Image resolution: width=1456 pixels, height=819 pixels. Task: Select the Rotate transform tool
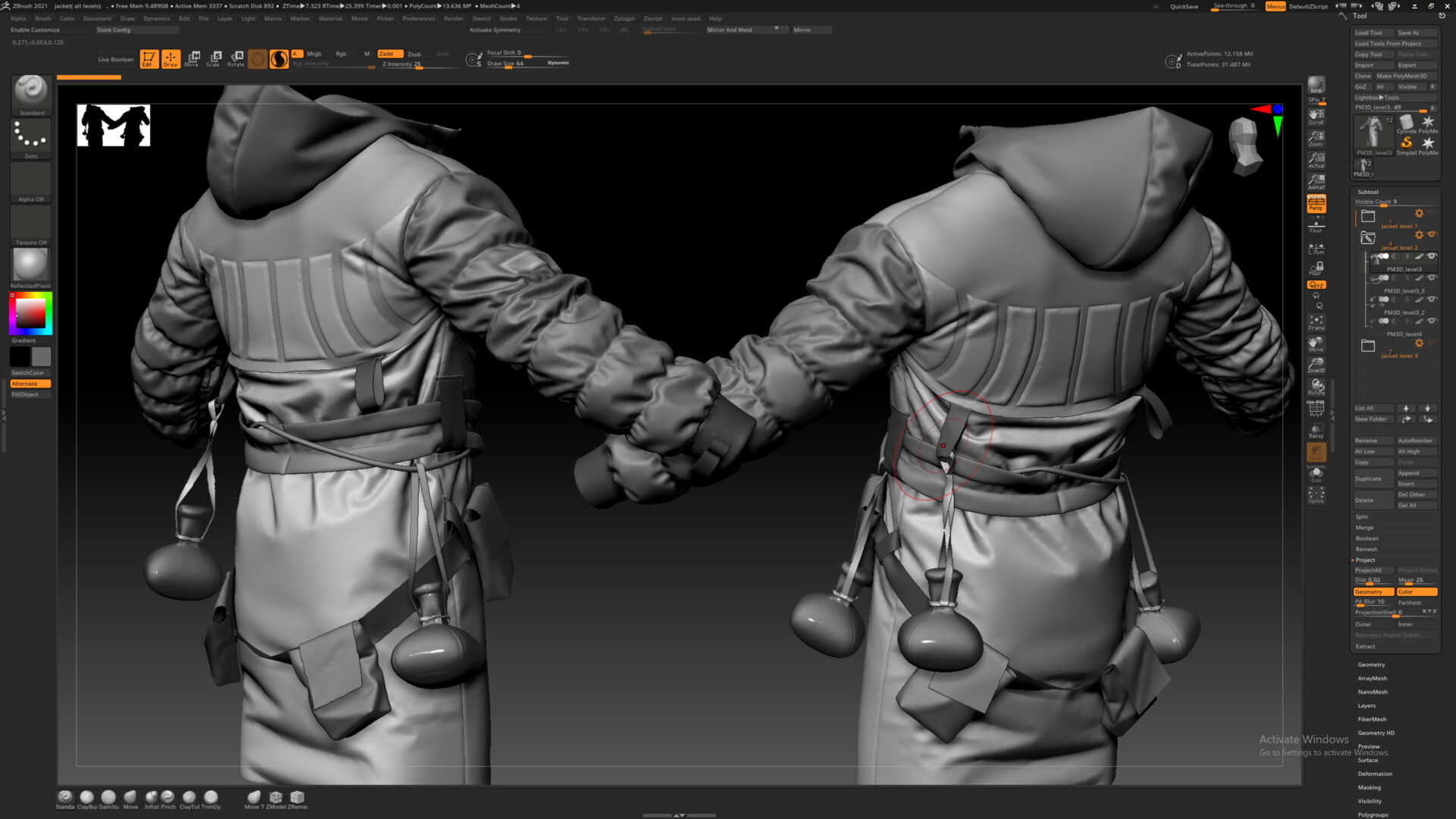[236, 58]
